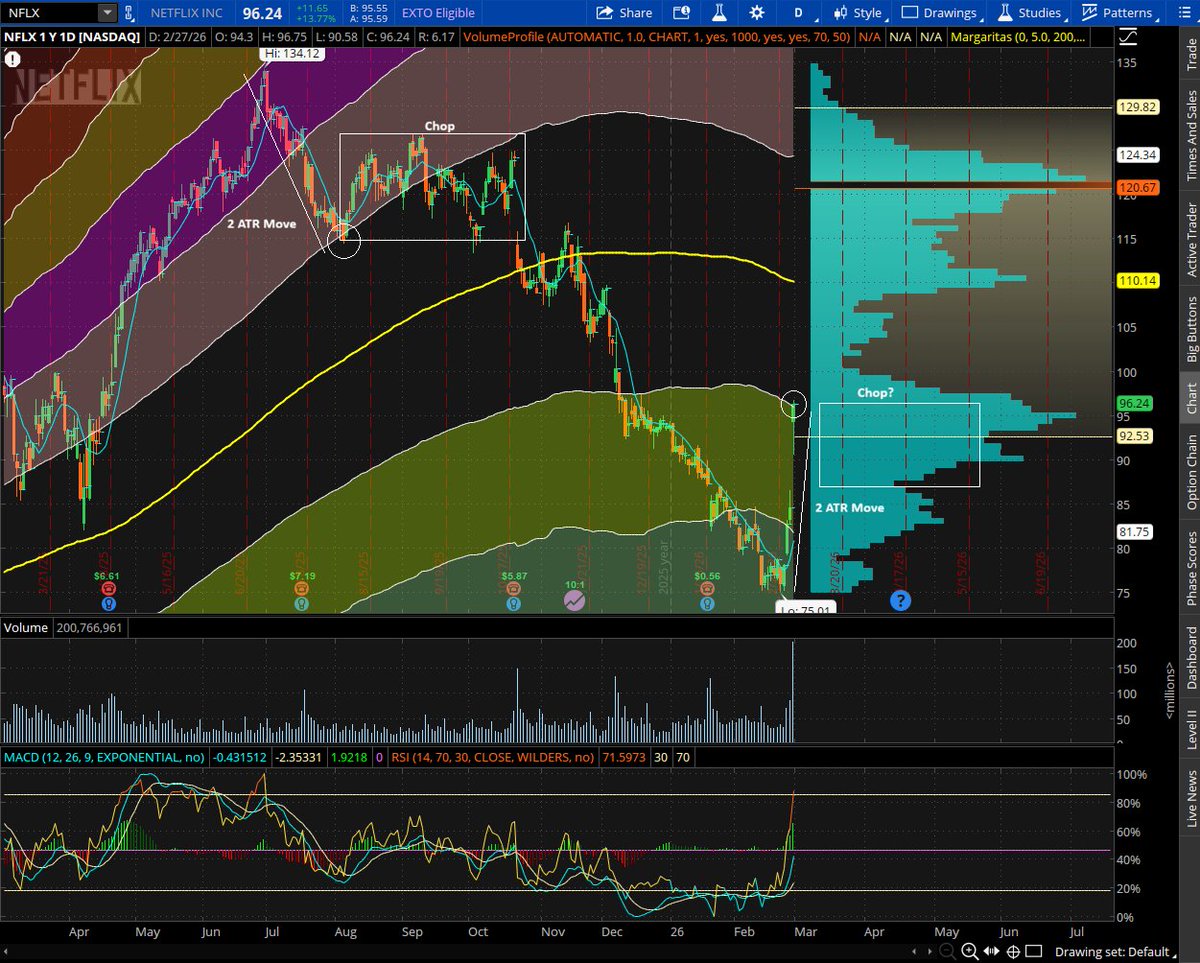
Task: Open the Times And Sales side tab
Action: [1190, 135]
